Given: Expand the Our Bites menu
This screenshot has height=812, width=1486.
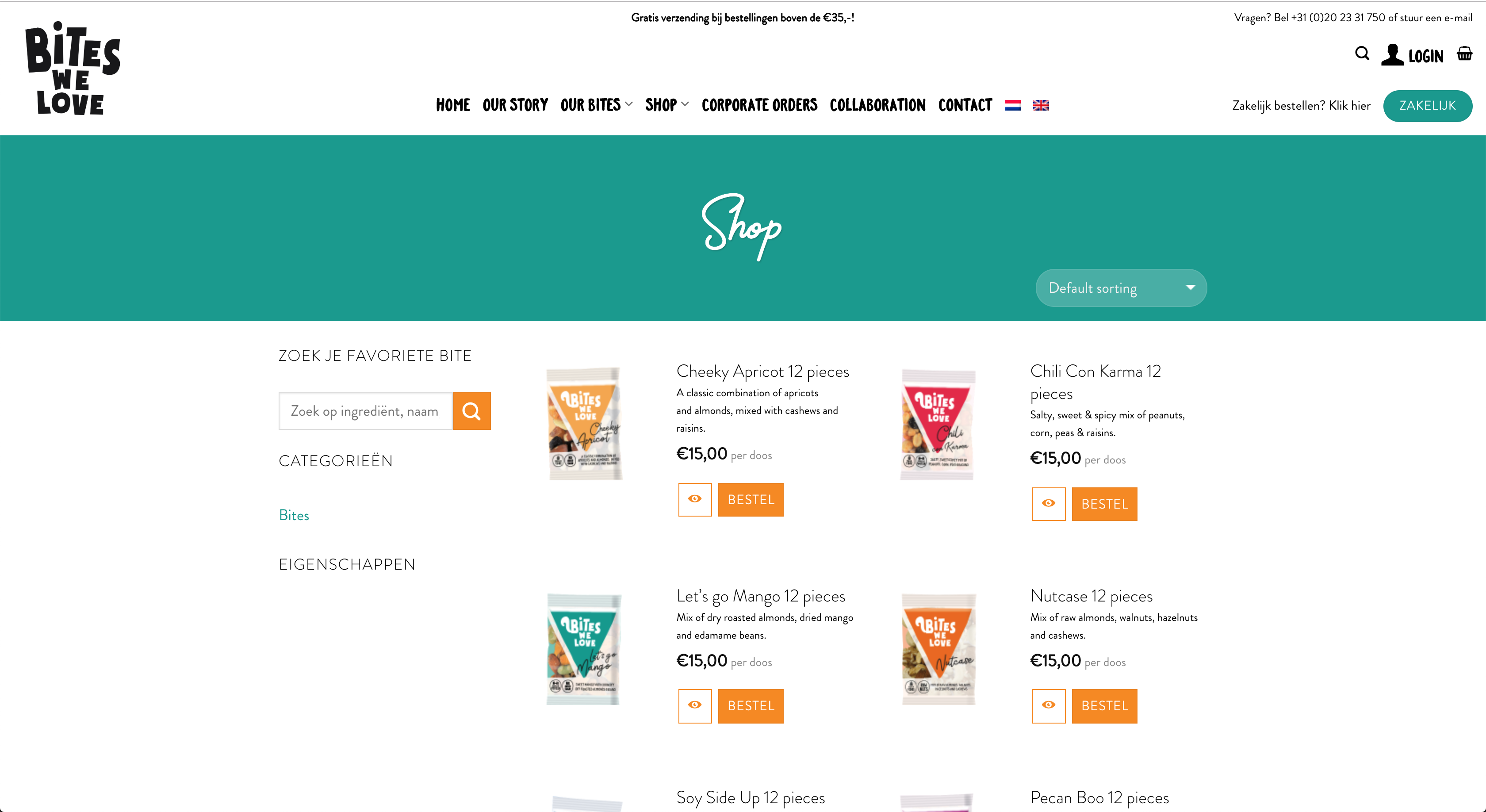Looking at the screenshot, I should tap(597, 105).
